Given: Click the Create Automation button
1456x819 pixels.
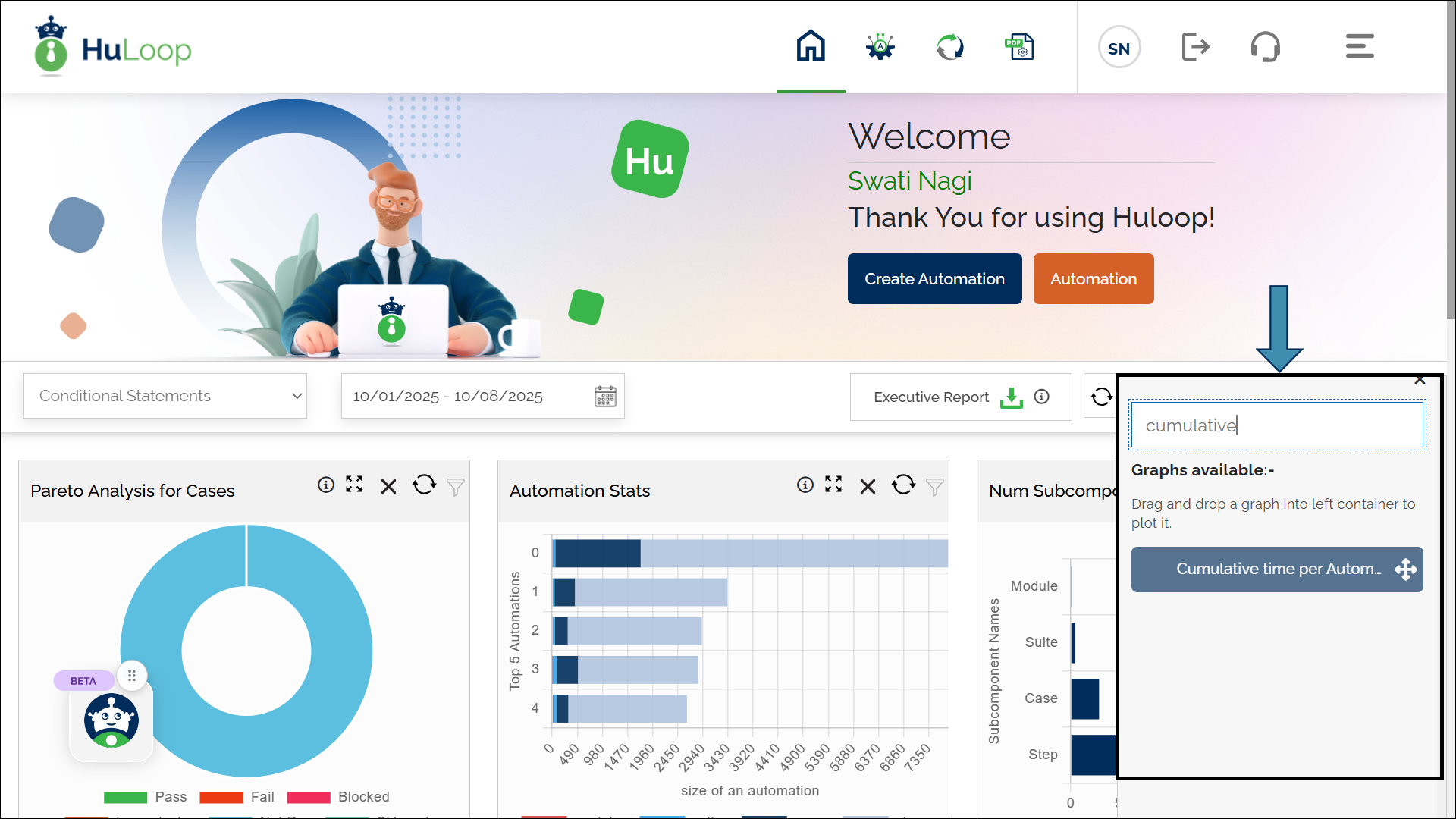Looking at the screenshot, I should pos(934,278).
